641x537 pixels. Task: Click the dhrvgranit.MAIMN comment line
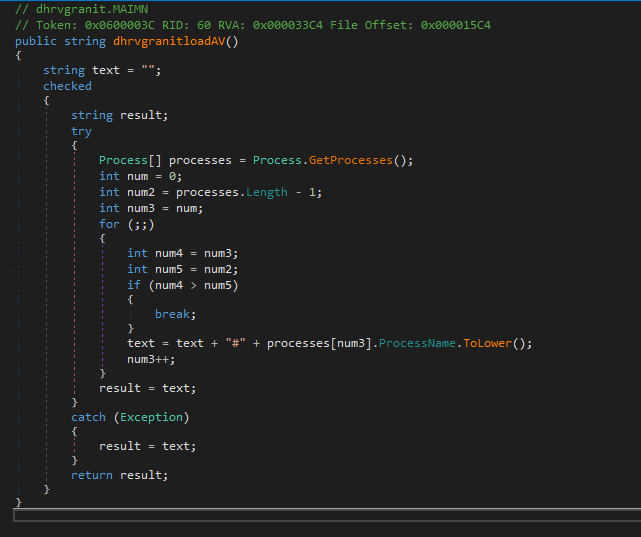[x=82, y=9]
